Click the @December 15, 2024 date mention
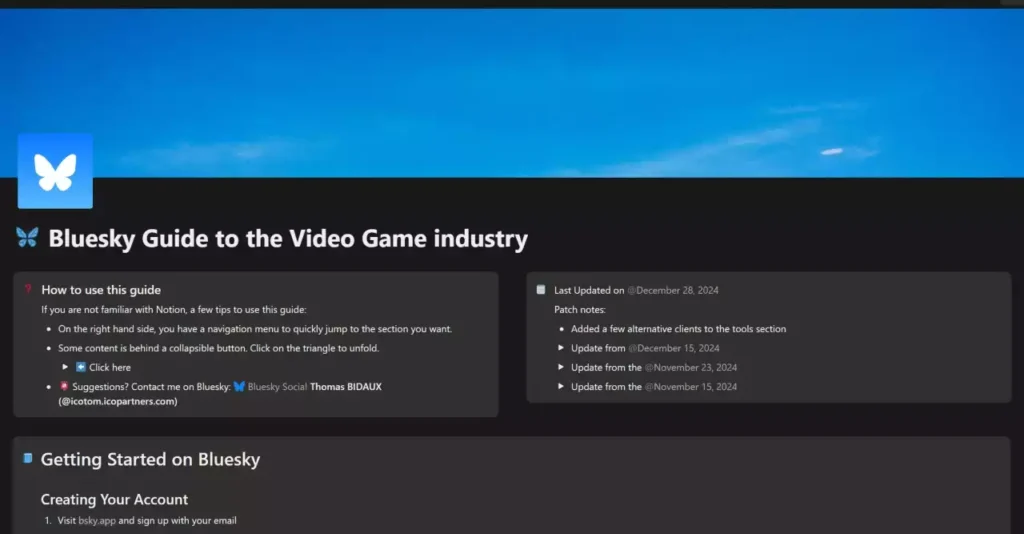 pyautogui.click(x=674, y=348)
